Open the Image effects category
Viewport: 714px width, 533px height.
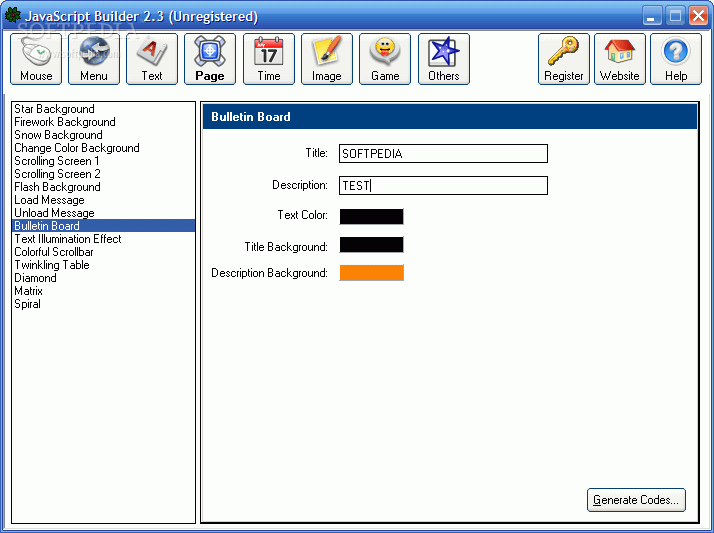(x=326, y=59)
